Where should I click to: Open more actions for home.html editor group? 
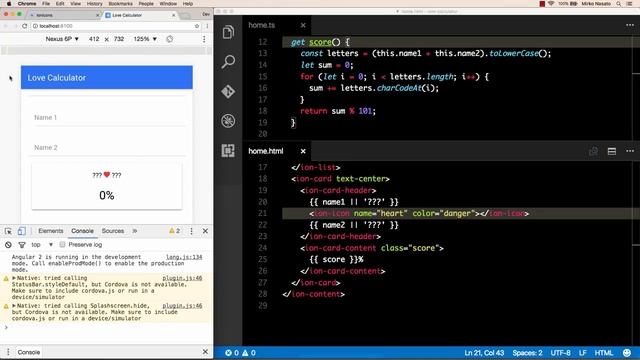point(630,151)
